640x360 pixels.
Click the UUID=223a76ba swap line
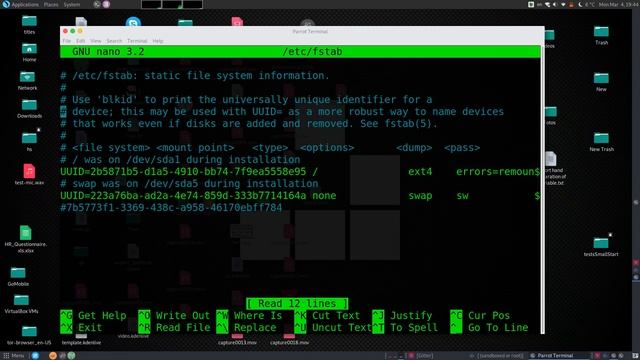point(300,196)
